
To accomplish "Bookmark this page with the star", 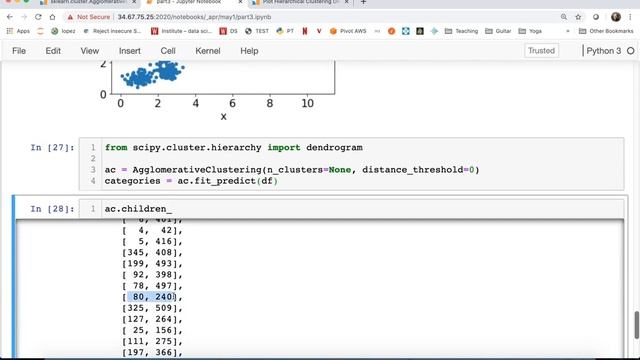I will (578, 17).
